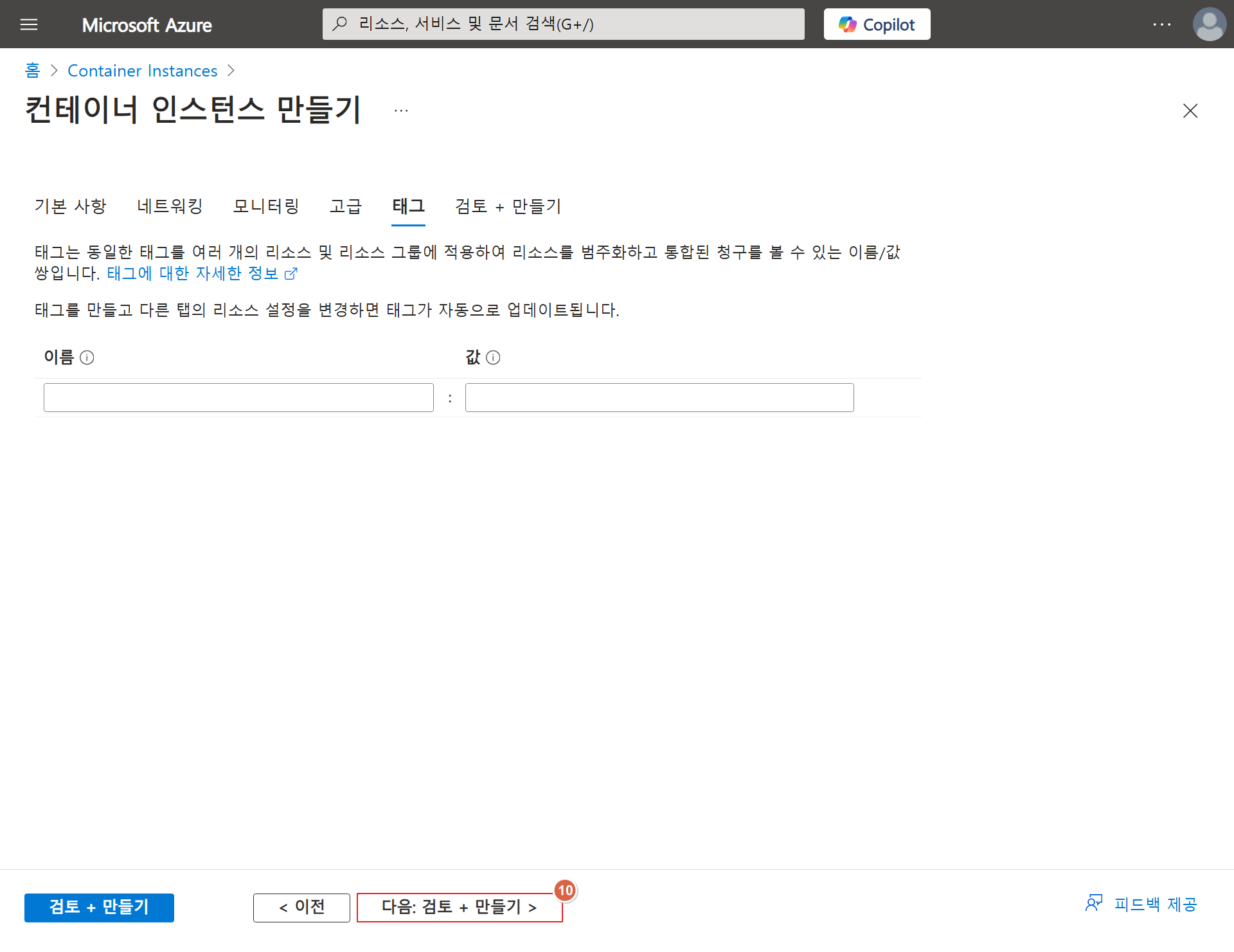Open the page title ellipsis menu

coord(401,111)
